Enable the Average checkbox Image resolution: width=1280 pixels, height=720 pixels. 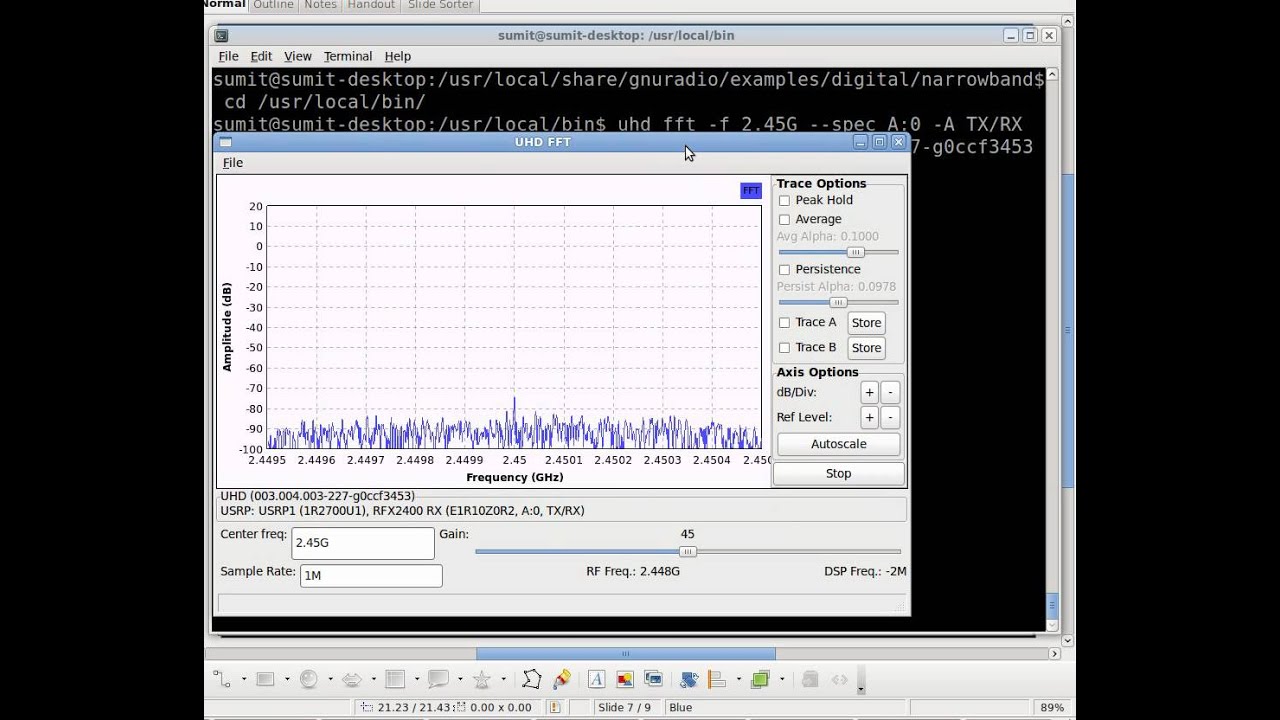pos(784,219)
